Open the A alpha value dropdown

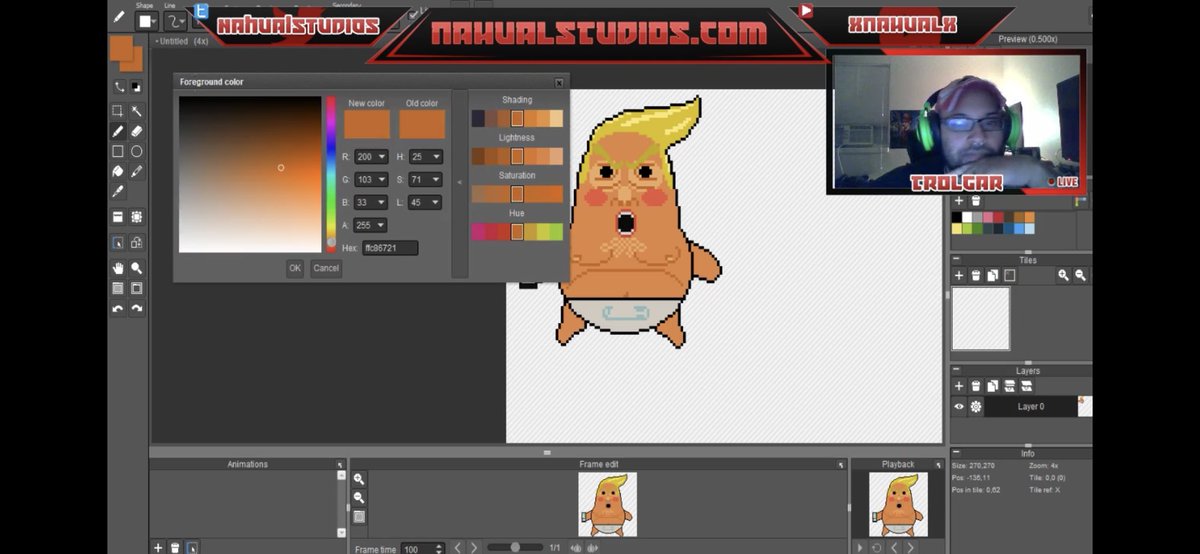click(x=383, y=226)
